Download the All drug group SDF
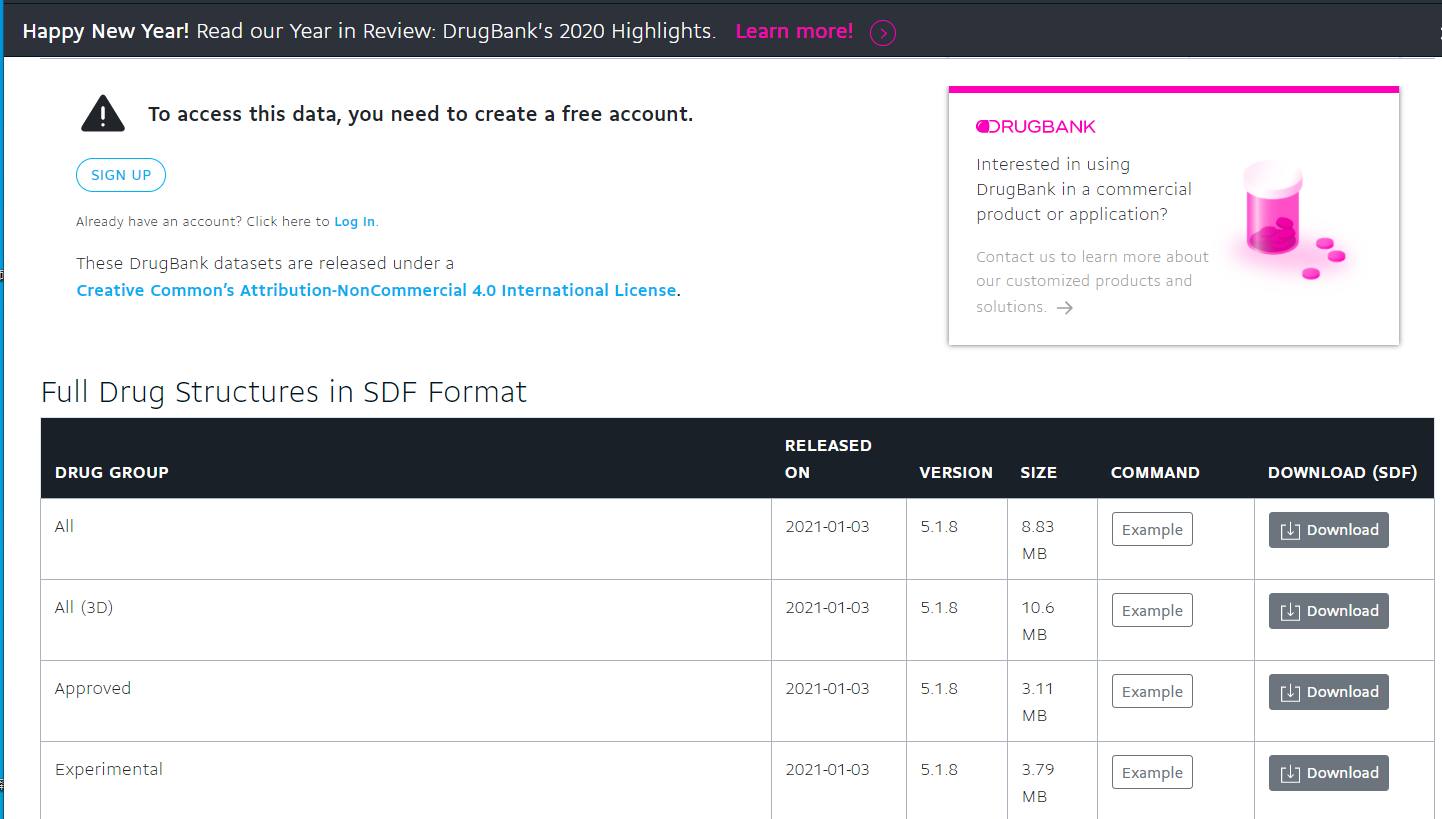The height and width of the screenshot is (819, 1442). (1328, 530)
